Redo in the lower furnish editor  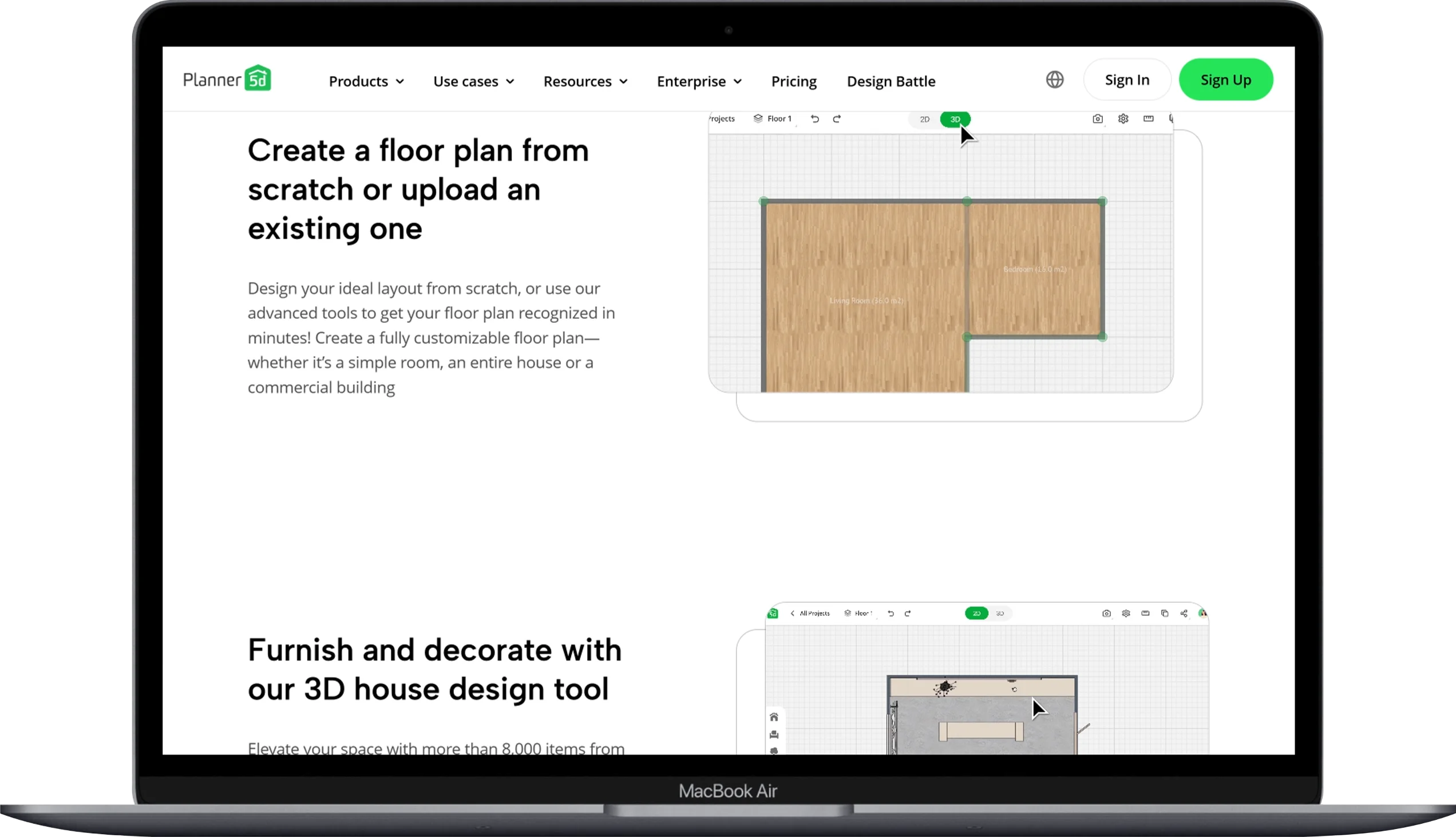(x=907, y=613)
